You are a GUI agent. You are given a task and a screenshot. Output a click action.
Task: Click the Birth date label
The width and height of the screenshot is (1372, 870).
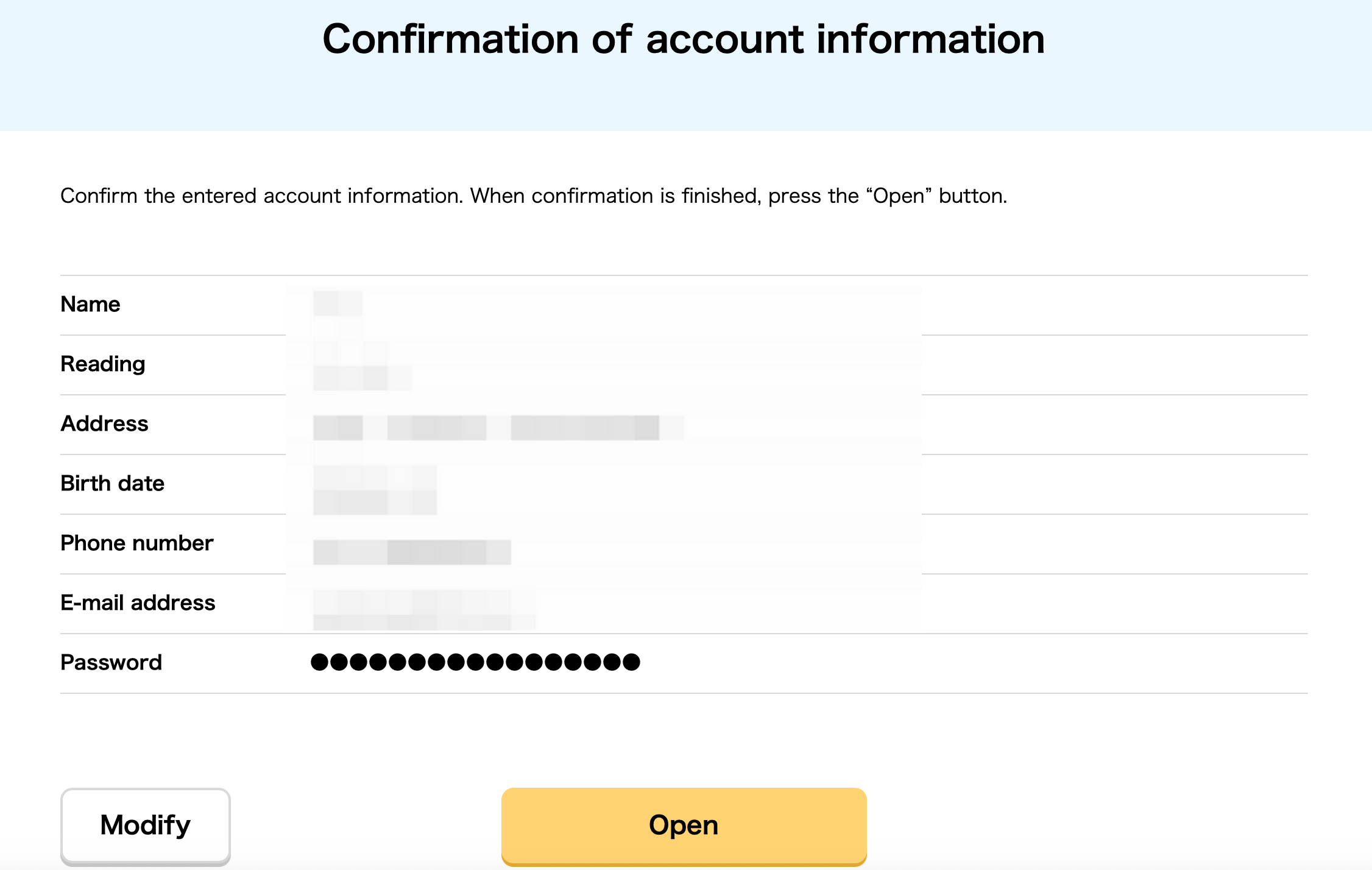[x=112, y=483]
